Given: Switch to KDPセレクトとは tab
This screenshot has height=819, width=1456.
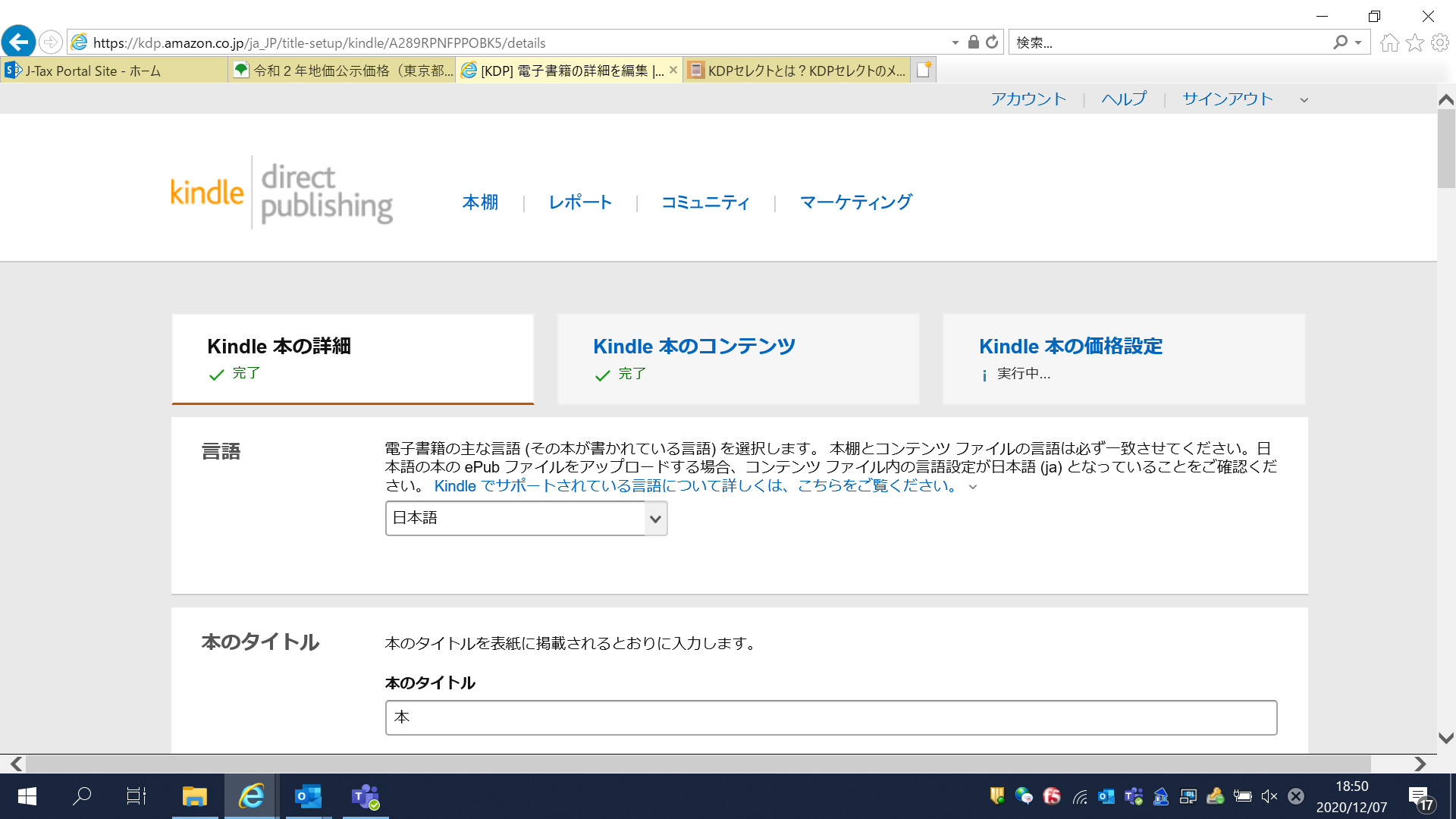Looking at the screenshot, I should pyautogui.click(x=796, y=71).
